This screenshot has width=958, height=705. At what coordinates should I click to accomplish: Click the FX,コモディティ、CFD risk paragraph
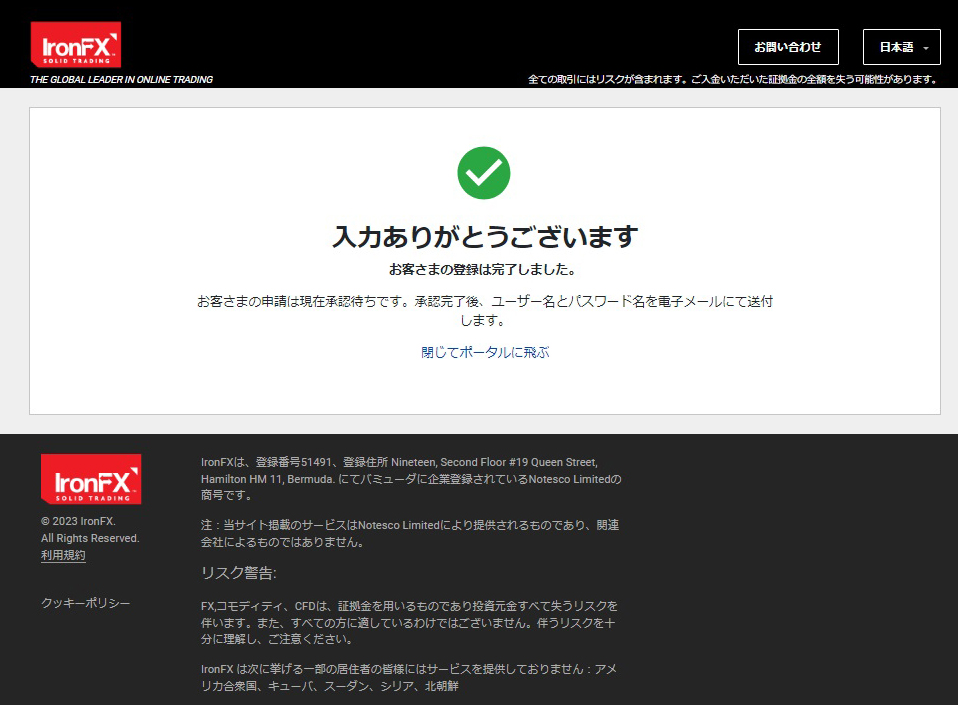click(409, 623)
